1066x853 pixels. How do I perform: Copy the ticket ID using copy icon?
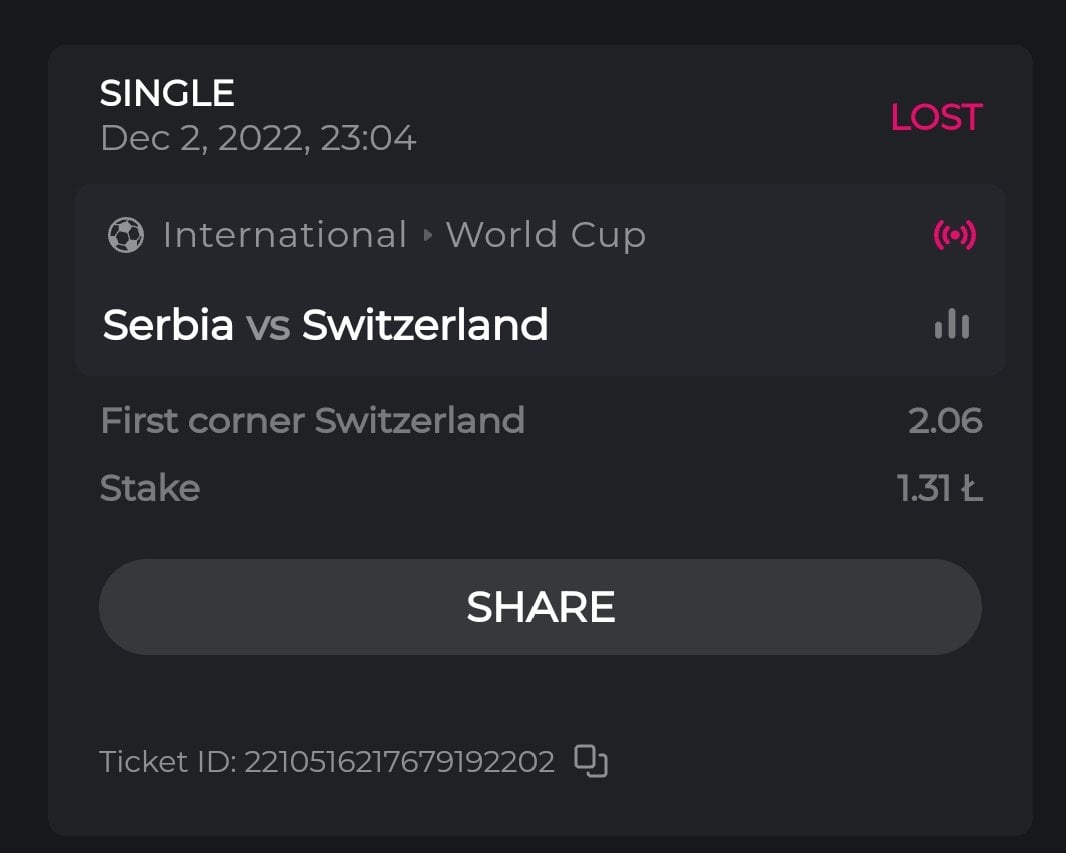pyautogui.click(x=591, y=762)
